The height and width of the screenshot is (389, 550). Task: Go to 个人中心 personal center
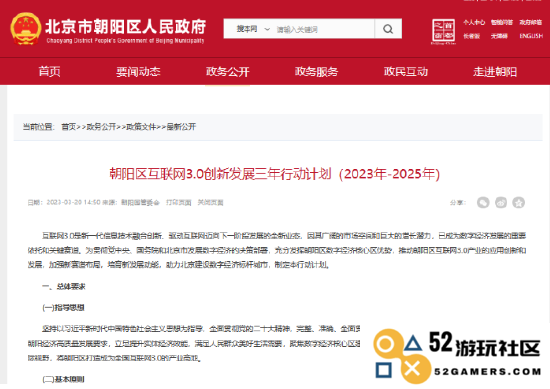[x=474, y=22]
